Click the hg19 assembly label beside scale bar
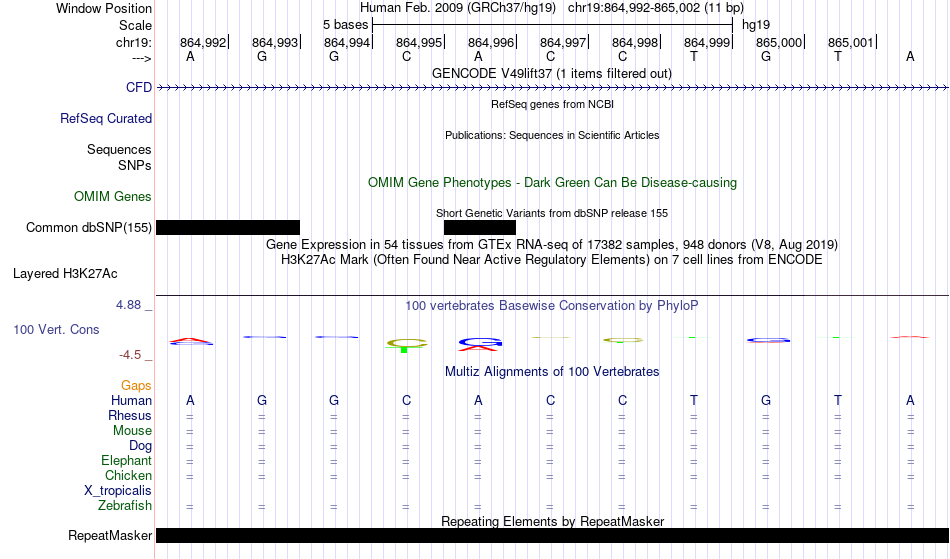 coord(756,25)
